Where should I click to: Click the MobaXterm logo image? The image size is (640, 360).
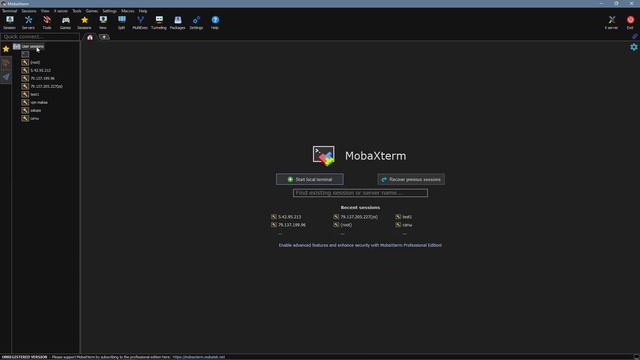point(324,156)
